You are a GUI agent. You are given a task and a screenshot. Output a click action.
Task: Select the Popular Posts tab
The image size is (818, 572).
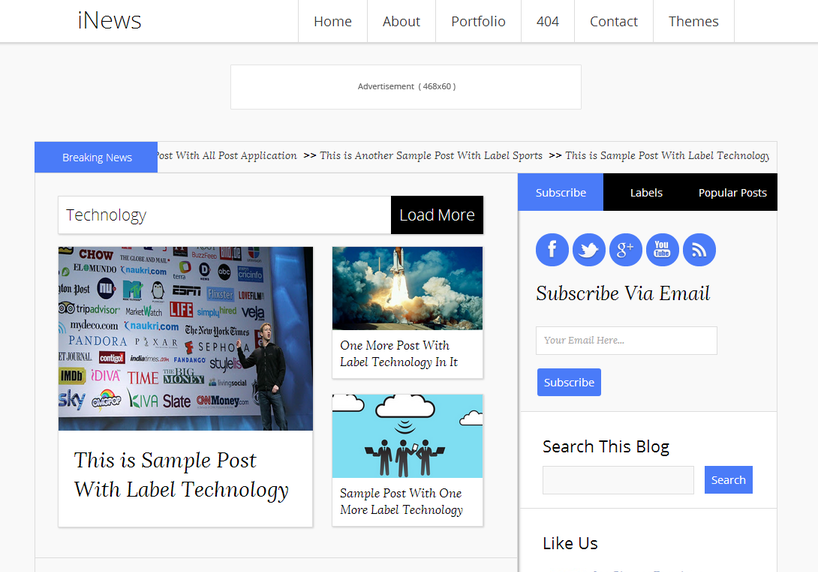tap(732, 192)
